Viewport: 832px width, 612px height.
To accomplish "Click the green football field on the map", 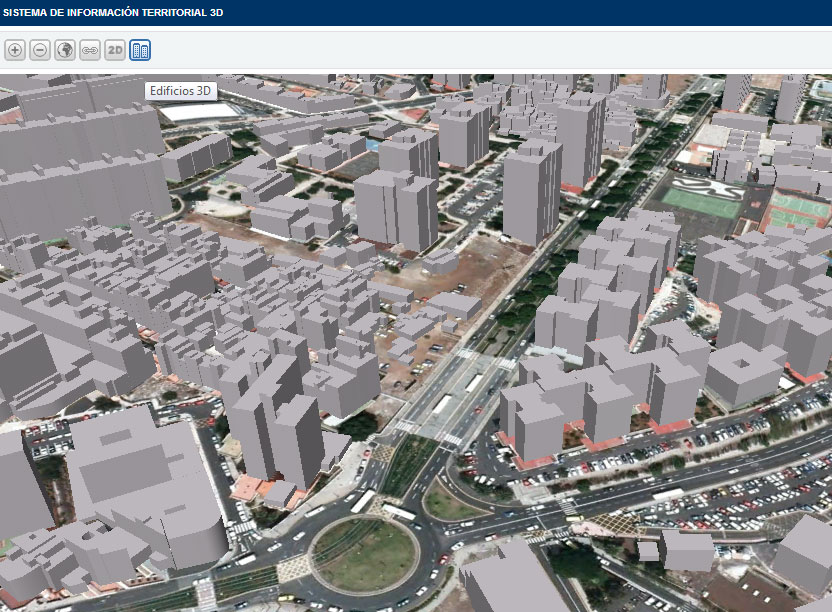I will point(701,203).
